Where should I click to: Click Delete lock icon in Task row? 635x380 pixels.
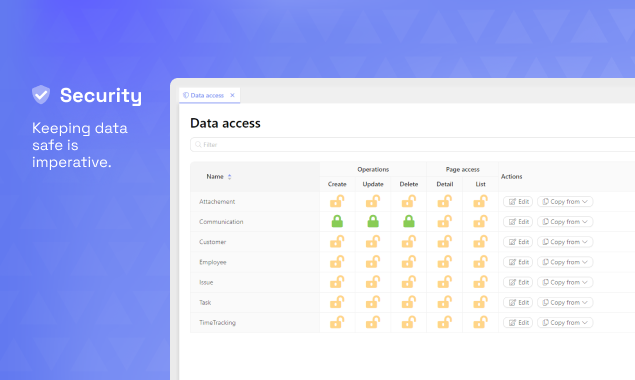tap(409, 302)
